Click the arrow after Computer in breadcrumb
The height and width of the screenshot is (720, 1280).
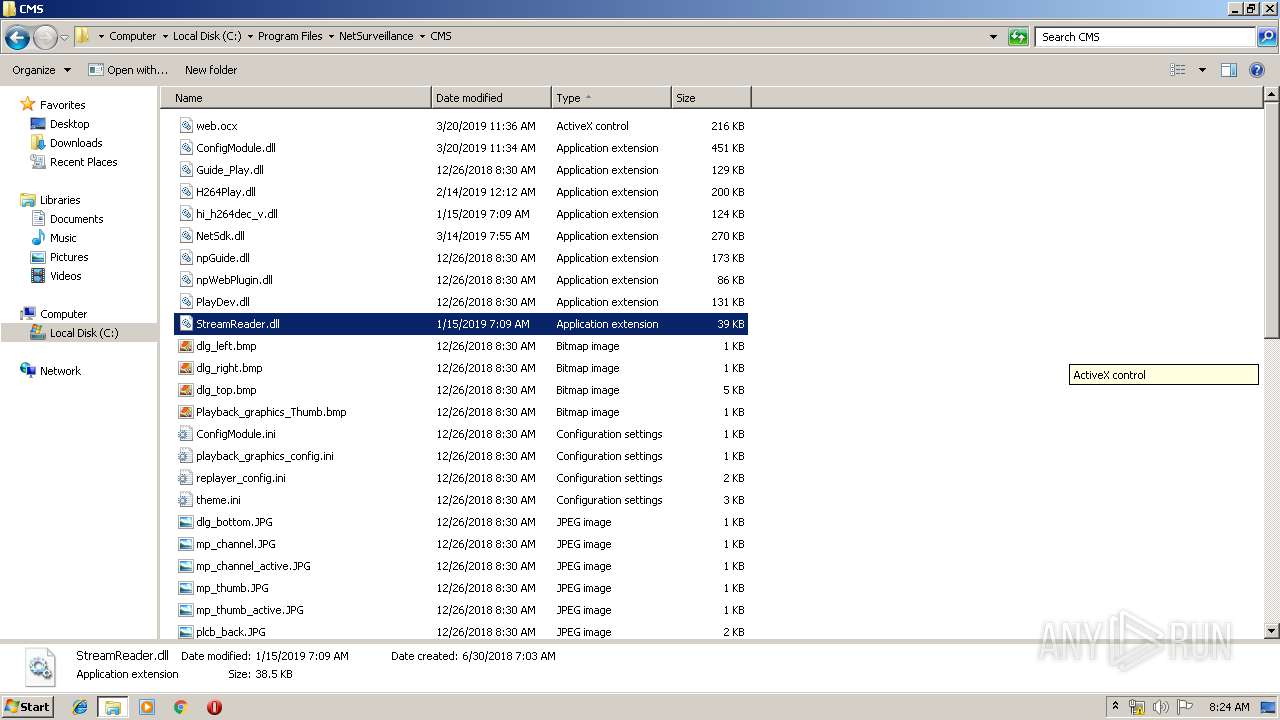pos(164,36)
